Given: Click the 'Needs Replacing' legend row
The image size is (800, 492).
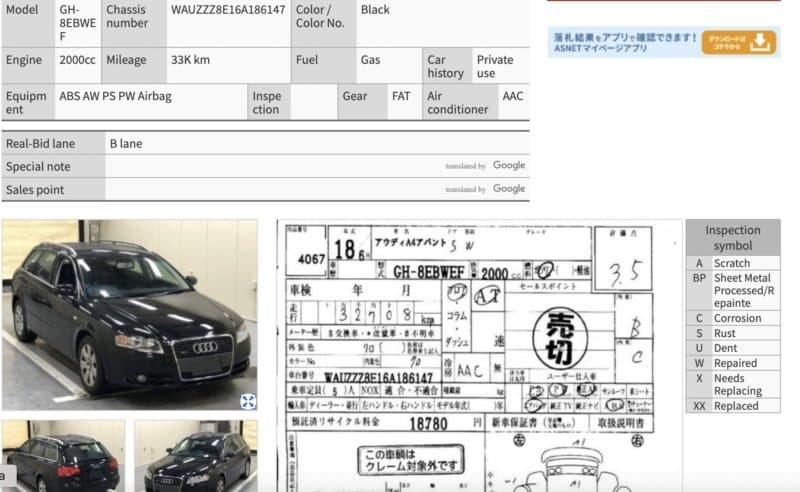Looking at the screenshot, I should tap(733, 384).
